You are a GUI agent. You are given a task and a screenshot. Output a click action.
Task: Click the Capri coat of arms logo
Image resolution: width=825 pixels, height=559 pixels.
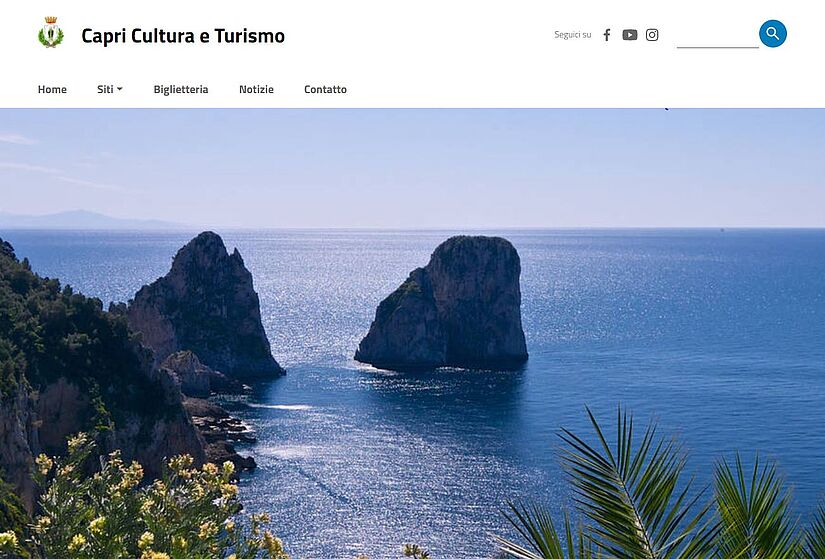point(51,32)
